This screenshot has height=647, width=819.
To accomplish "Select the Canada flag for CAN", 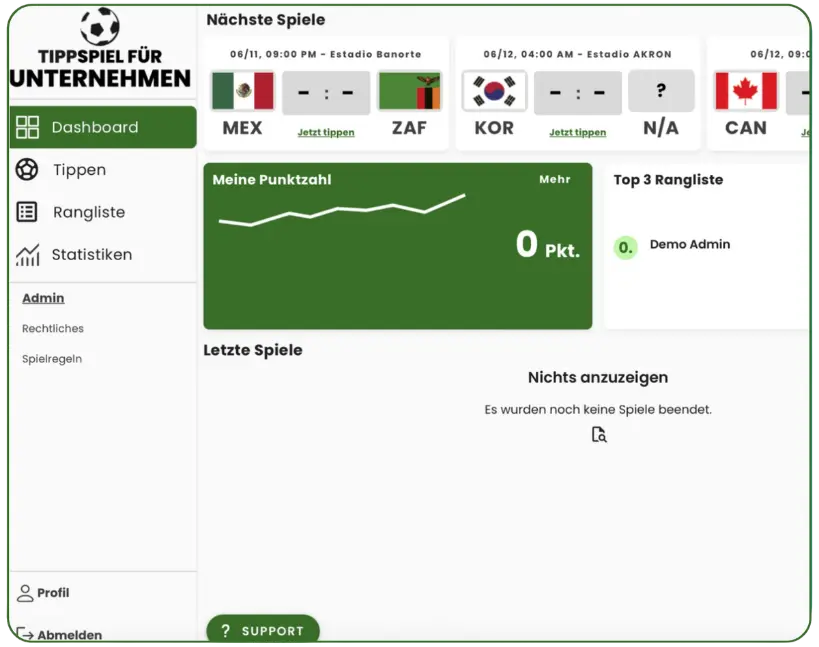I will pos(744,91).
